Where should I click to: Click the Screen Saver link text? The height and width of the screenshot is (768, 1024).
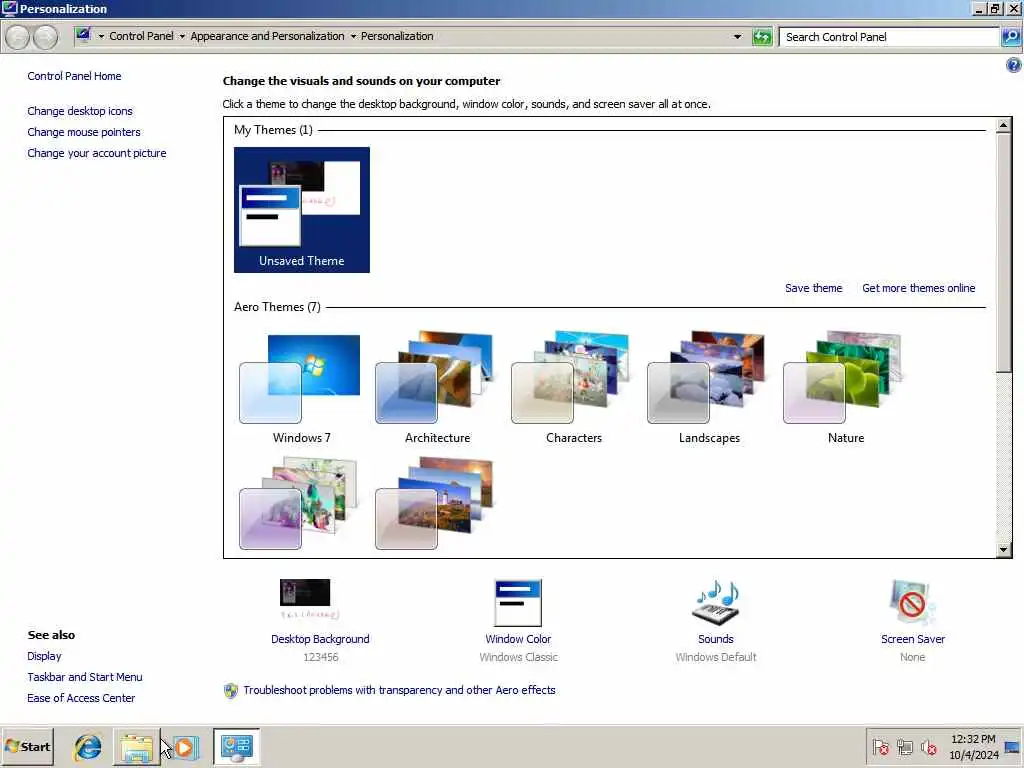912,639
